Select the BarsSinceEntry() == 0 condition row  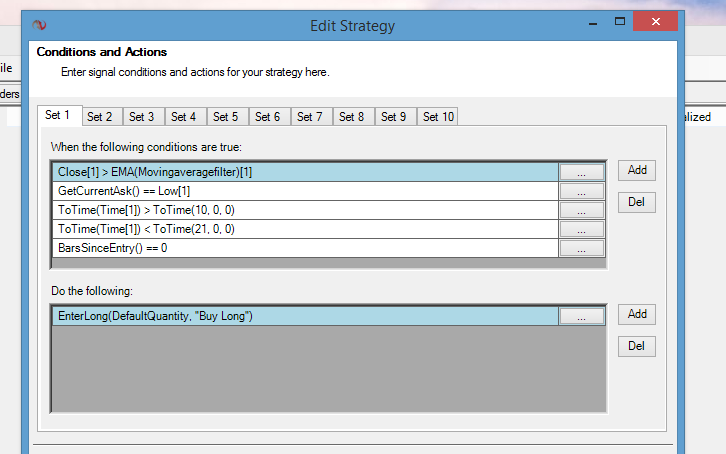point(300,248)
